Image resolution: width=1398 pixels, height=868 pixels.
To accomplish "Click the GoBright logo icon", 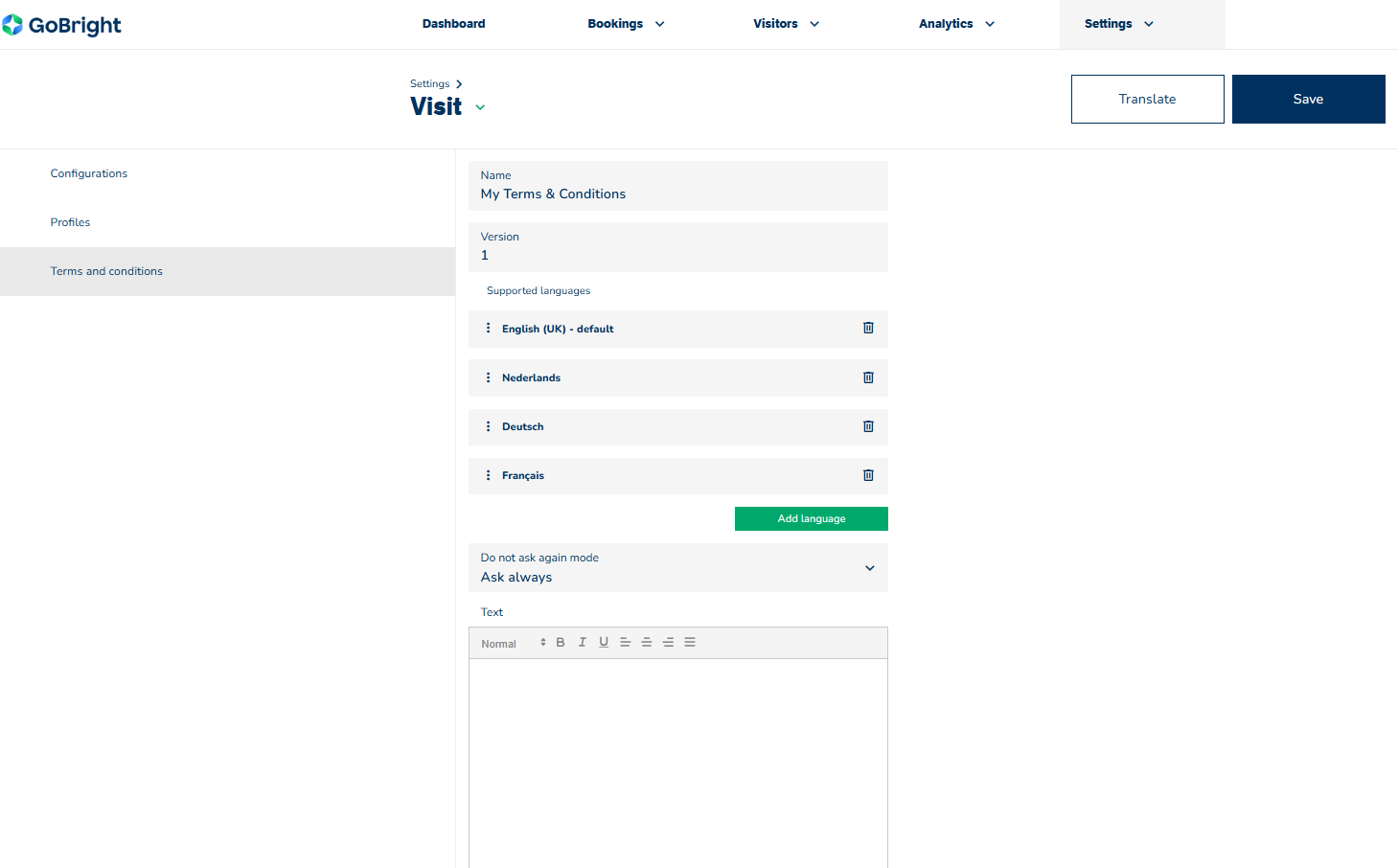I will [x=11, y=25].
